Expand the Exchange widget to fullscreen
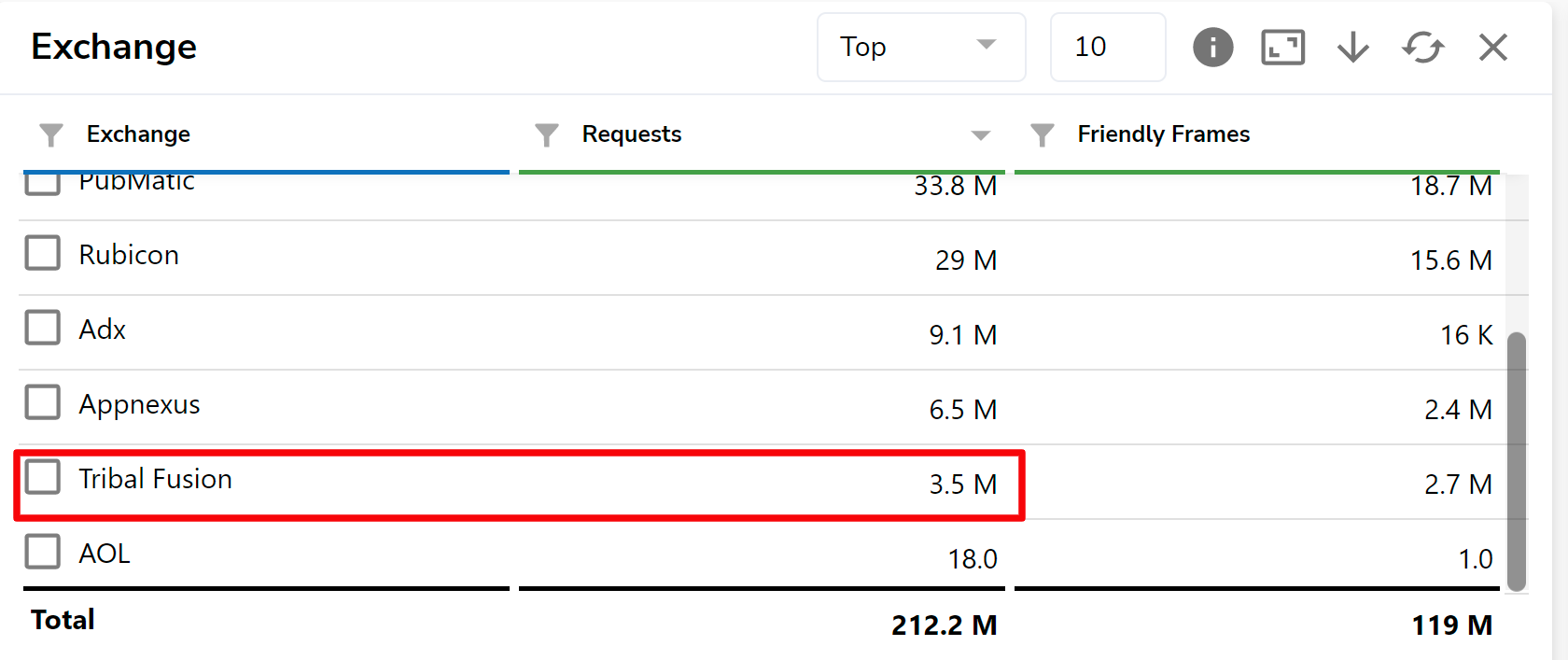1568x660 pixels. click(x=1282, y=47)
